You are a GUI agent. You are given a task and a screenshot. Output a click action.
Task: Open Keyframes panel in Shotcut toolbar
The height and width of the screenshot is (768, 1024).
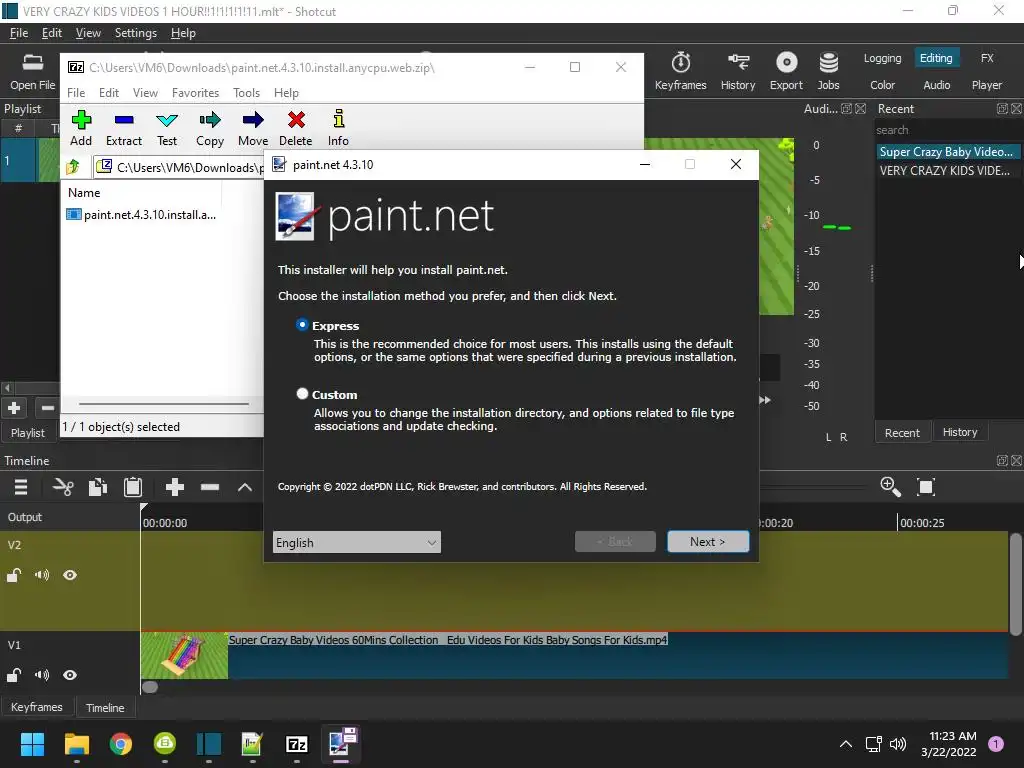(680, 71)
